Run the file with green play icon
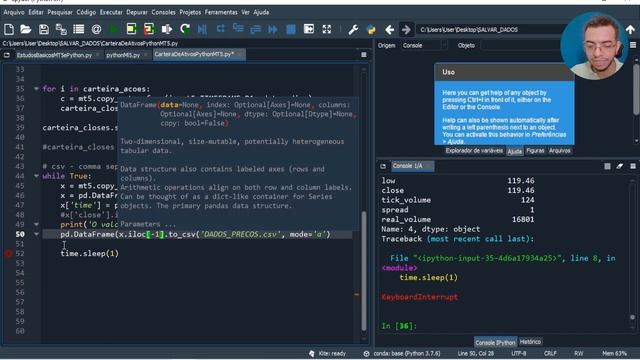 [x=114, y=29]
